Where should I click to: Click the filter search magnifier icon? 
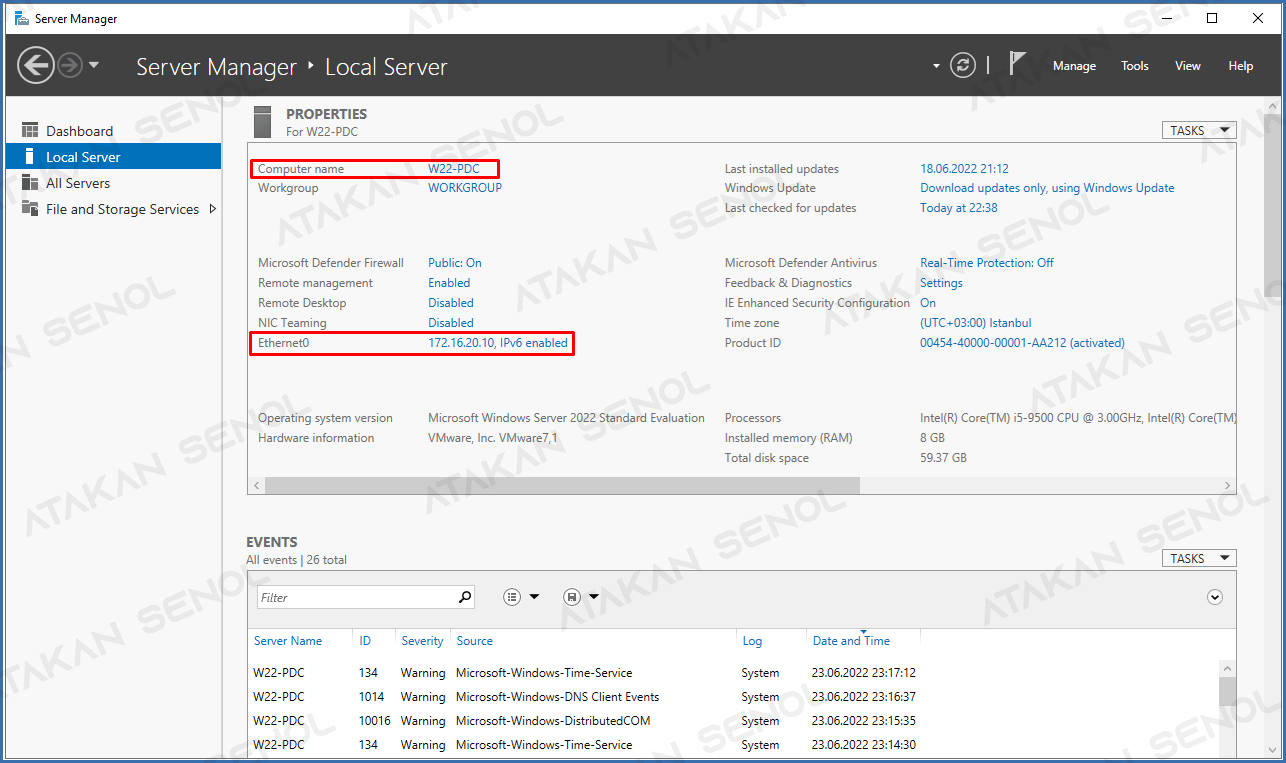coord(465,597)
